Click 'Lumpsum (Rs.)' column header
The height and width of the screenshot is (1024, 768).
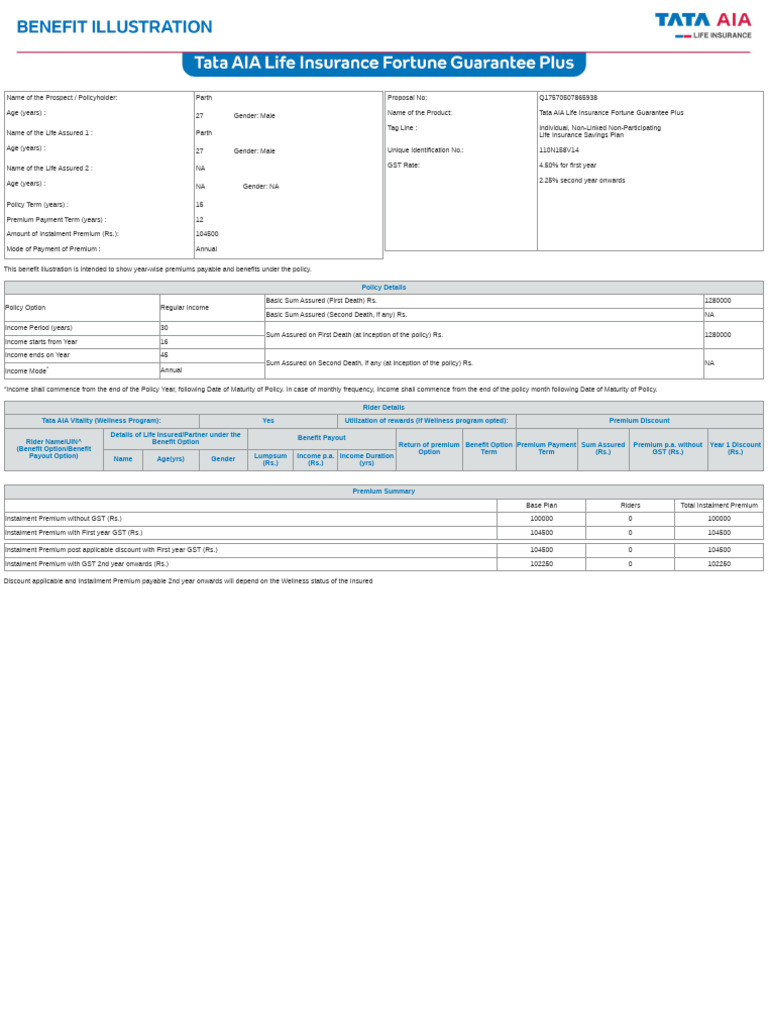[270, 459]
